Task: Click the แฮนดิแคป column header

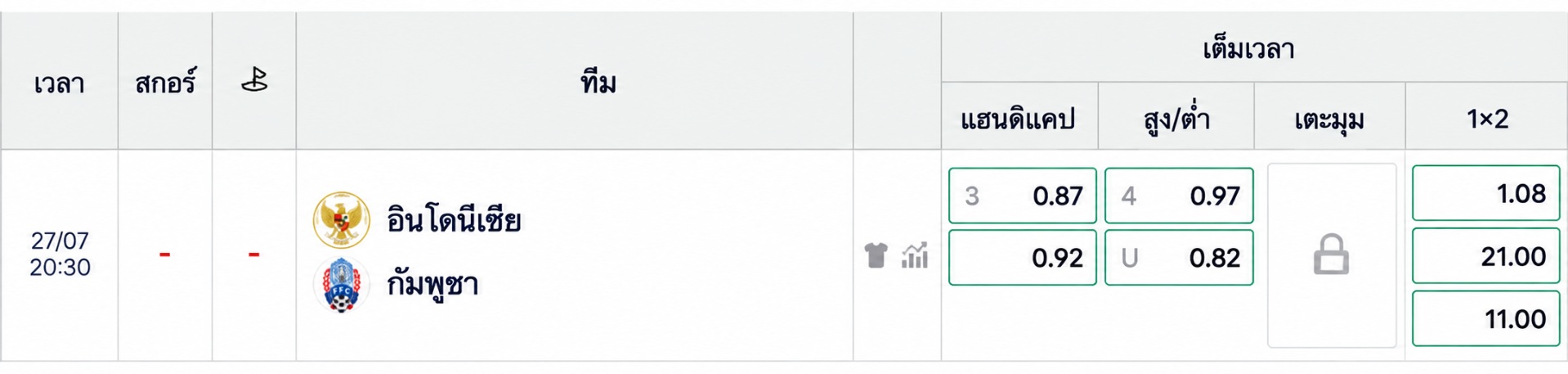Action: (x=1018, y=119)
